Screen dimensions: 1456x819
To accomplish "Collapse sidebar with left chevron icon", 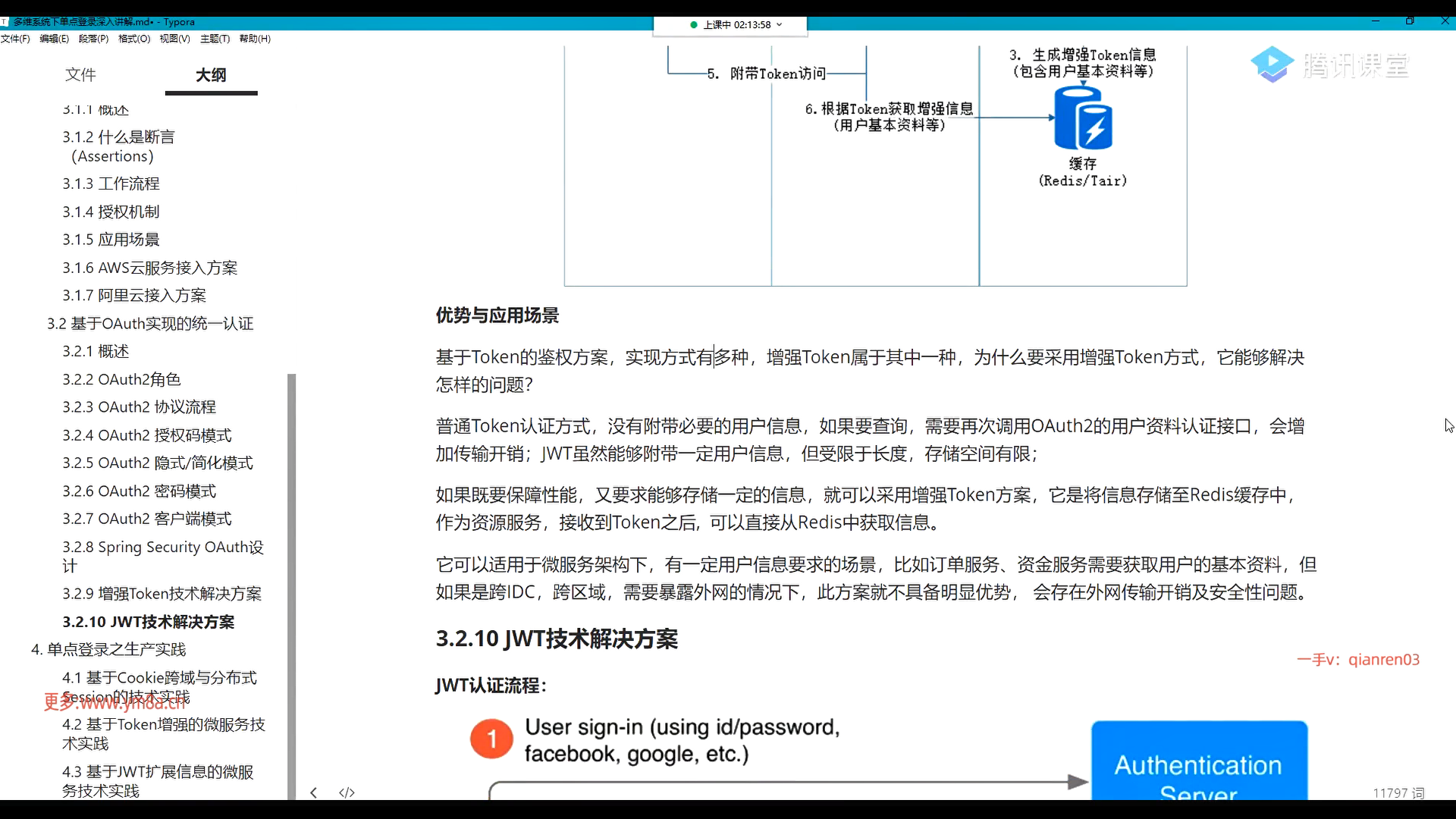I will (313, 792).
